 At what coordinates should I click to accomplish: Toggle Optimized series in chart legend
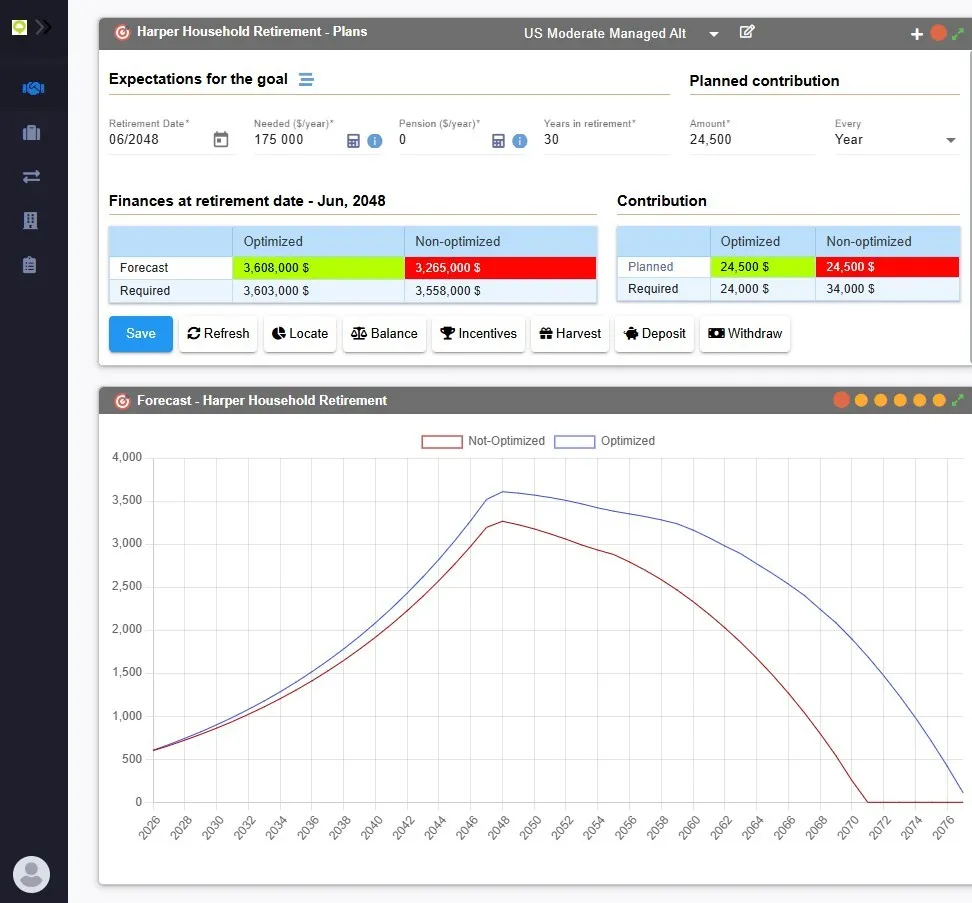point(605,441)
